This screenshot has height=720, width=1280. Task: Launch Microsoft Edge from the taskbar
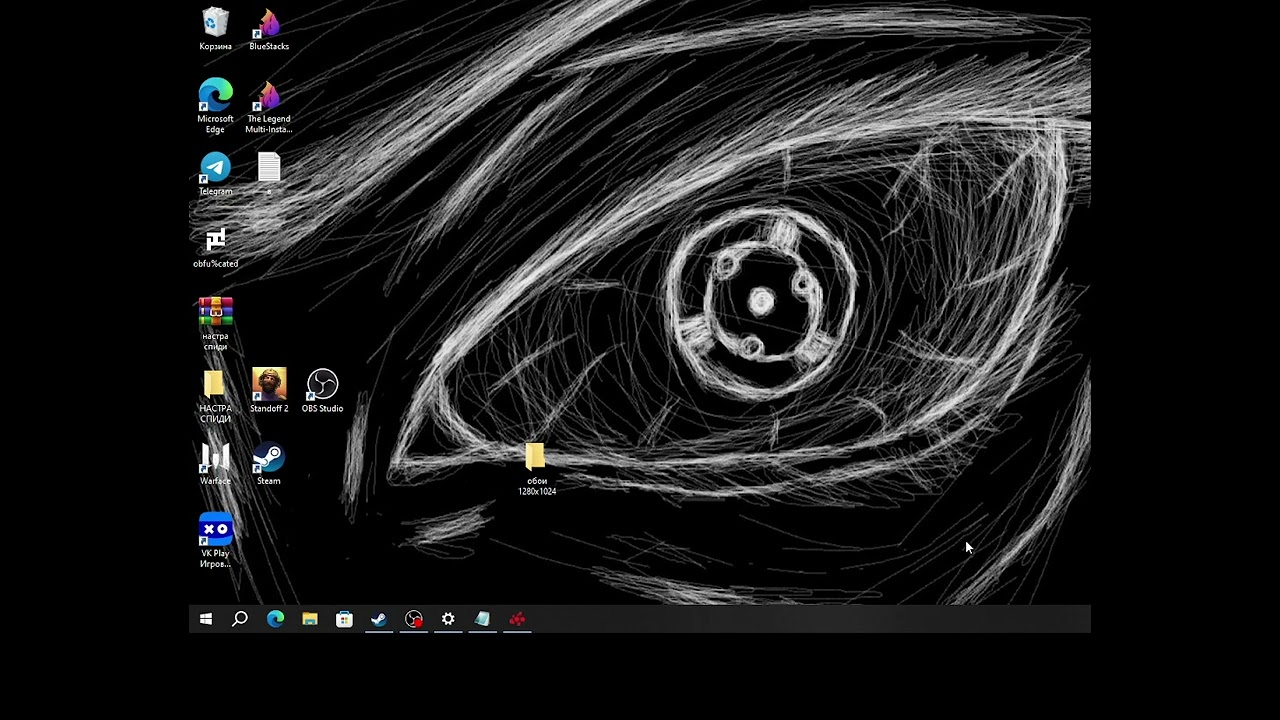(275, 619)
